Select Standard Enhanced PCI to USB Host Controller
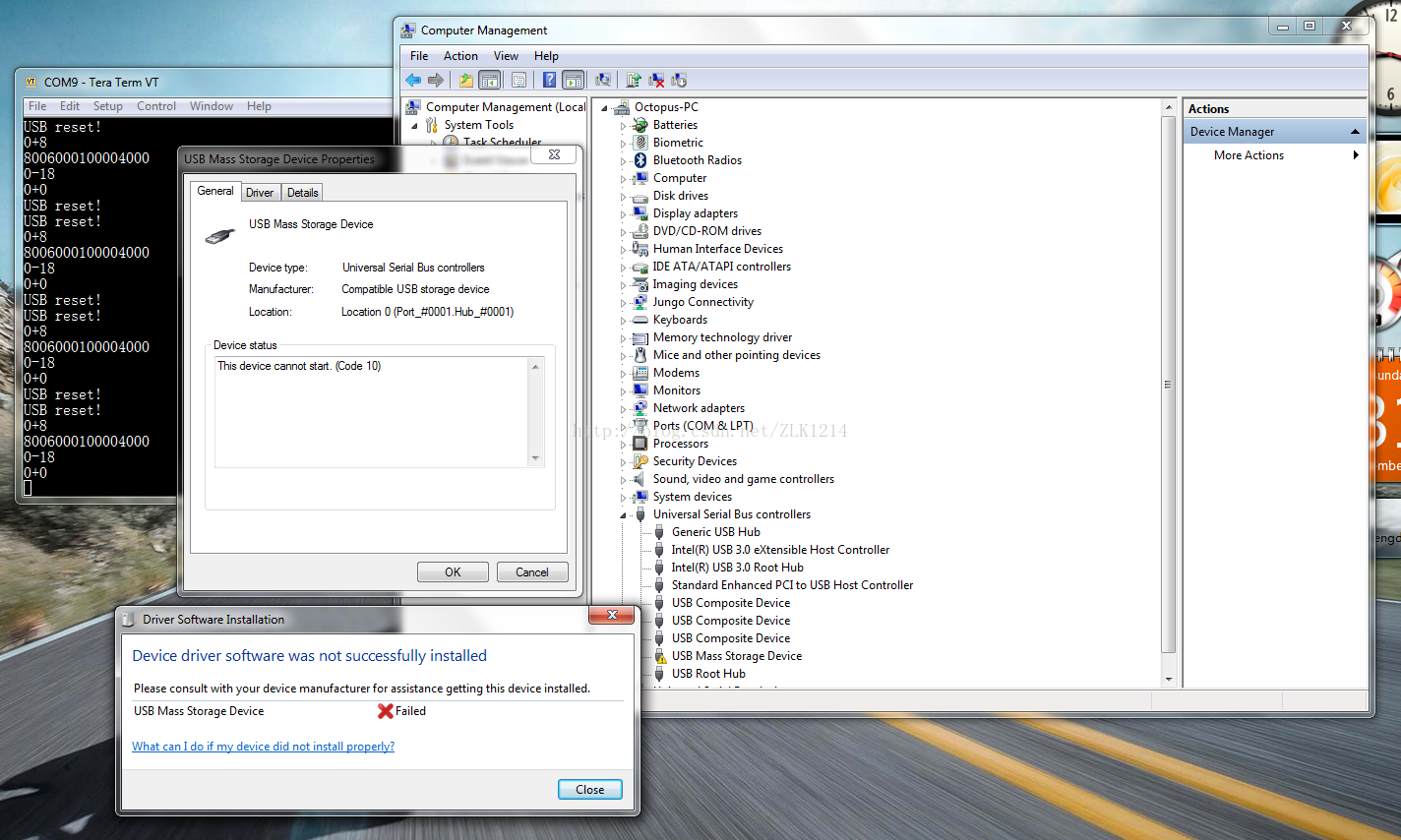Image resolution: width=1401 pixels, height=840 pixels. tap(792, 585)
